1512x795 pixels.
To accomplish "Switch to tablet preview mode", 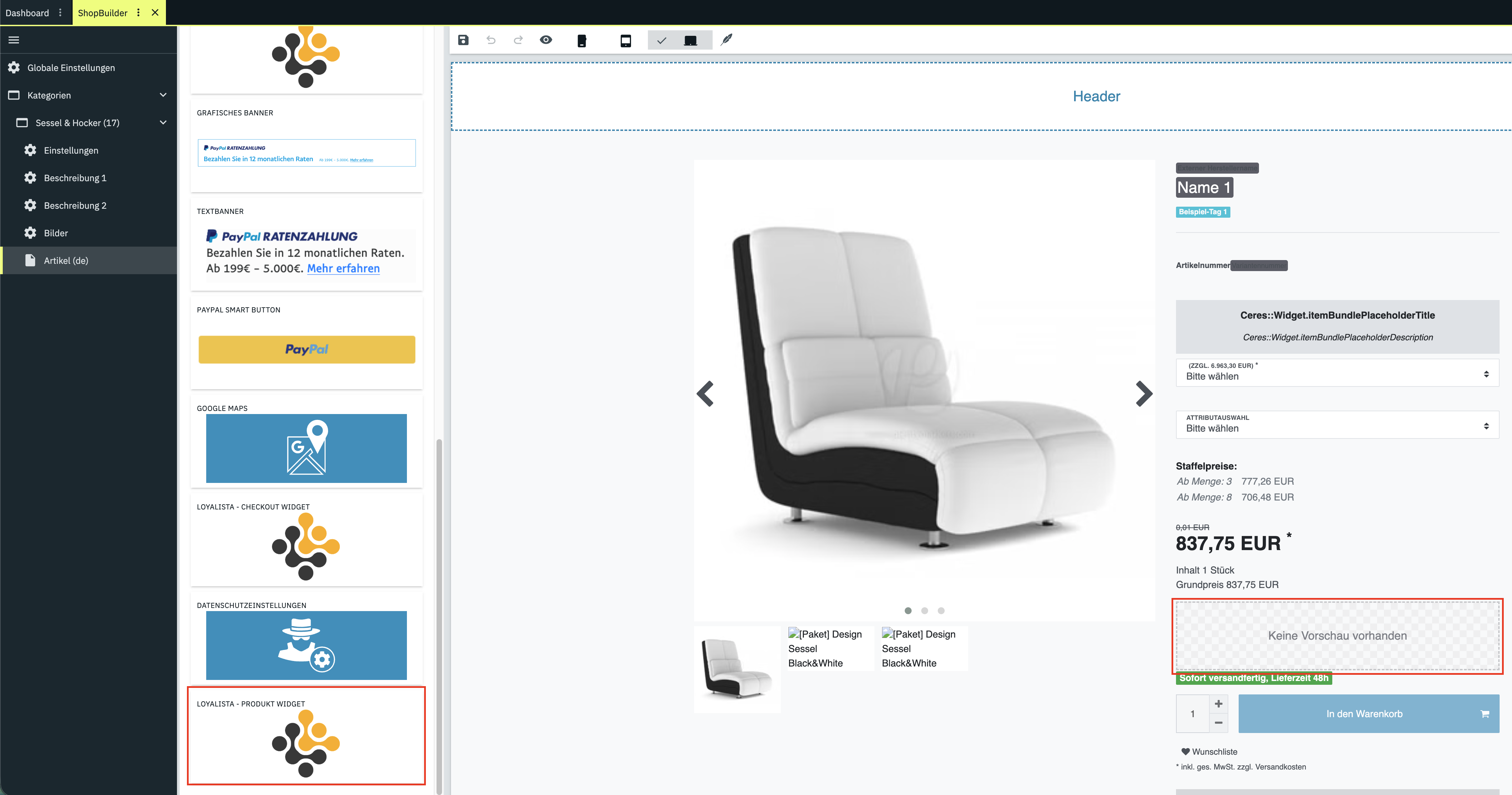I will pos(626,41).
